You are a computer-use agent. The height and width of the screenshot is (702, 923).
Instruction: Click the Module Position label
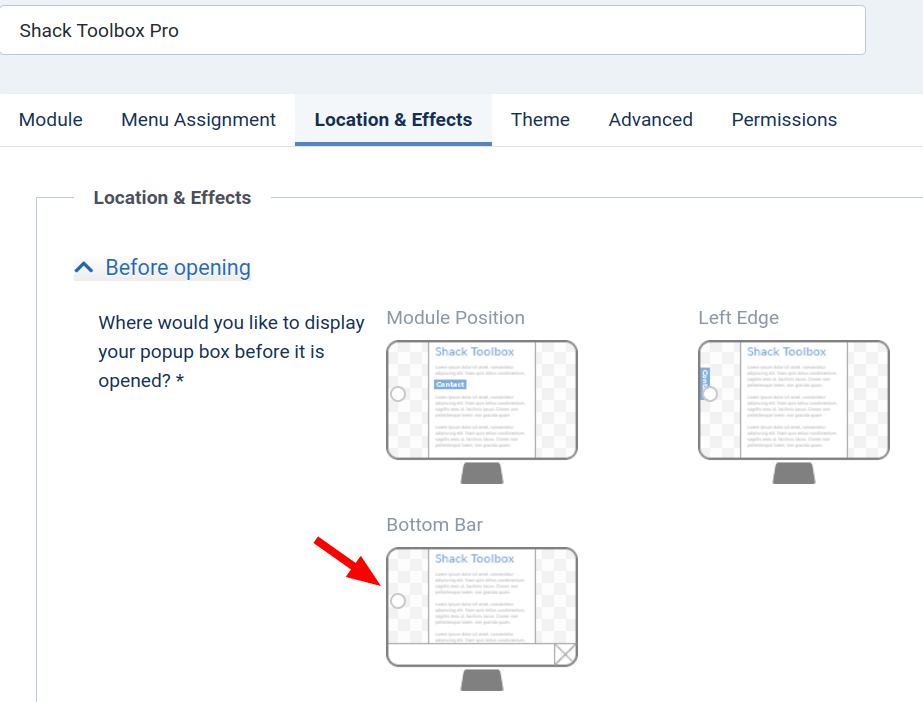pyautogui.click(x=456, y=318)
